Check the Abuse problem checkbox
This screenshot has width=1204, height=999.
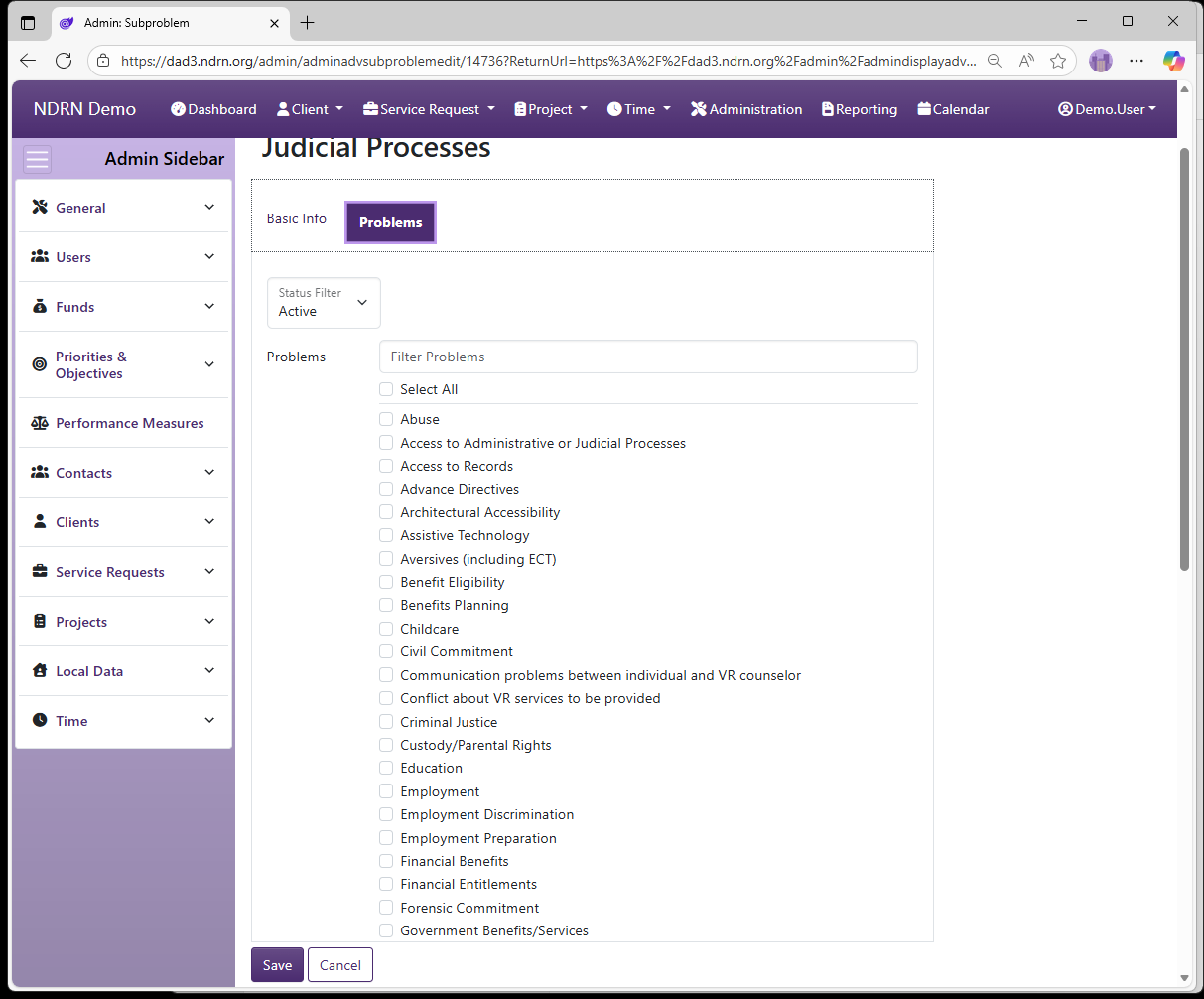tap(386, 419)
